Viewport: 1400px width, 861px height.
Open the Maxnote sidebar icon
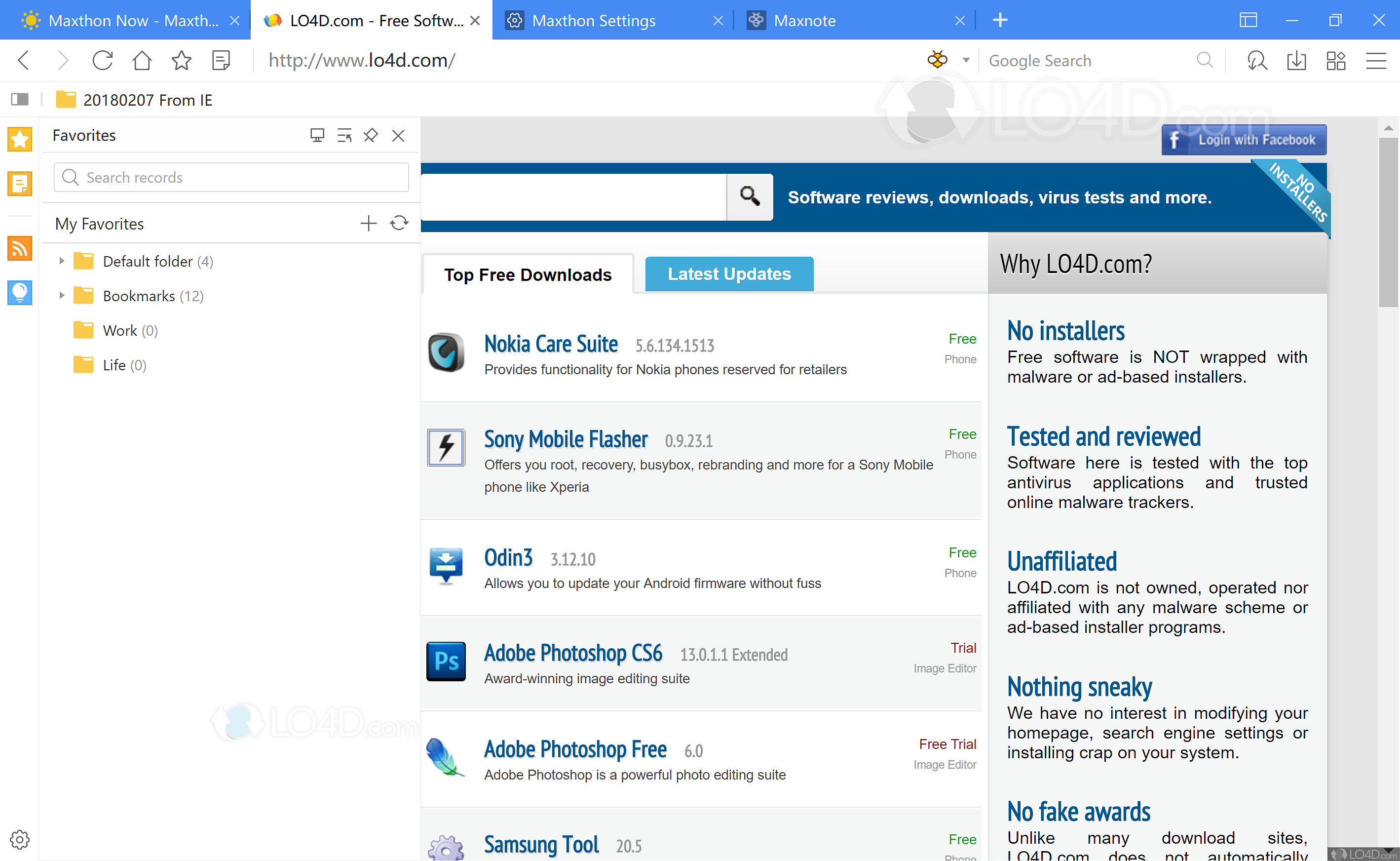tap(19, 183)
